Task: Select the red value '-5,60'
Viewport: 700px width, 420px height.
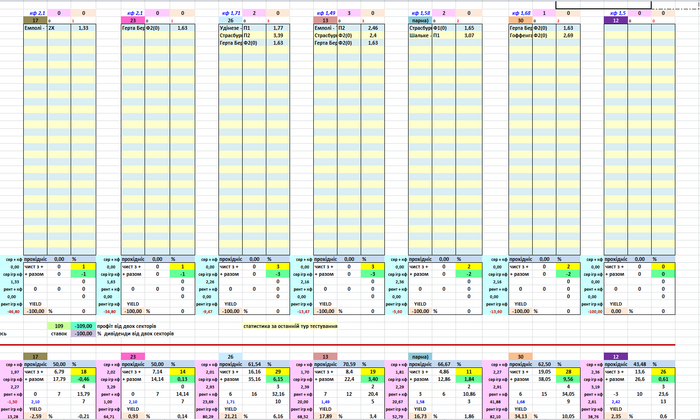Action: 396,311
